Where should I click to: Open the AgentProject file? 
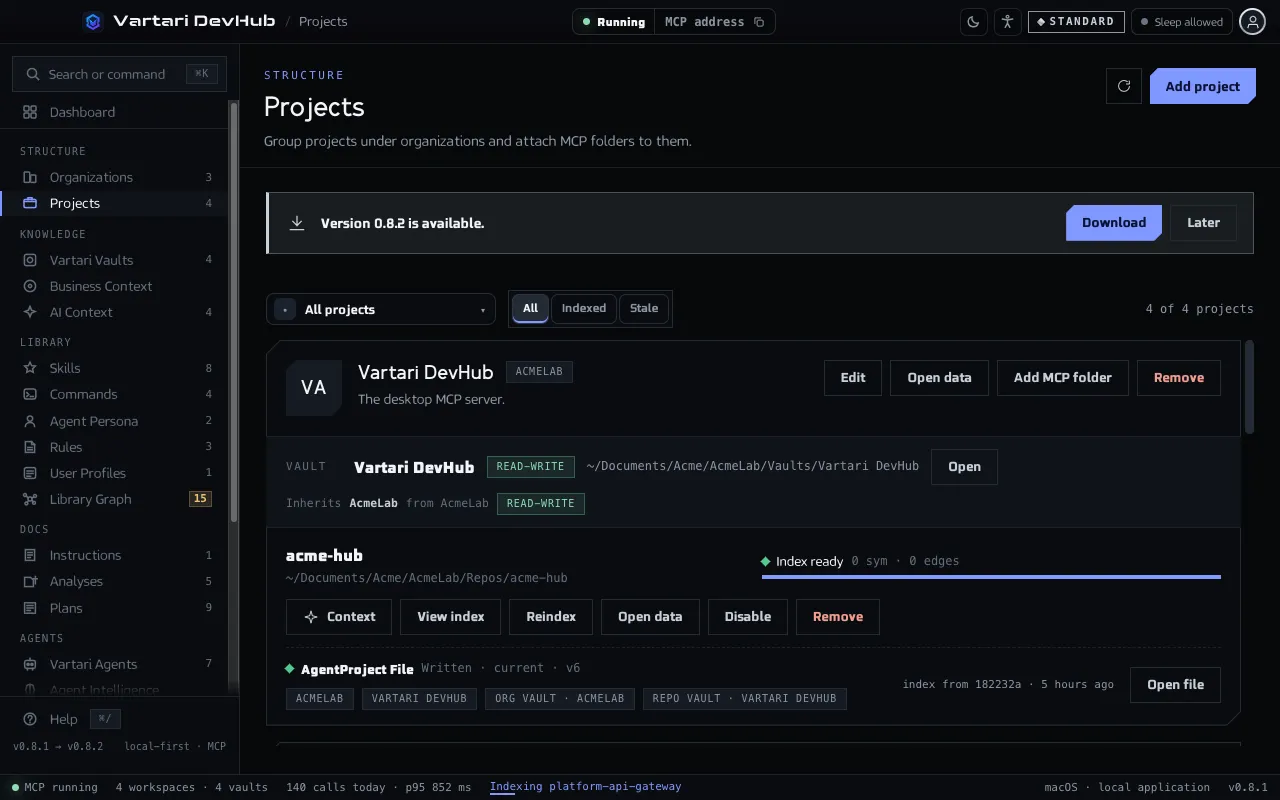coord(1176,685)
